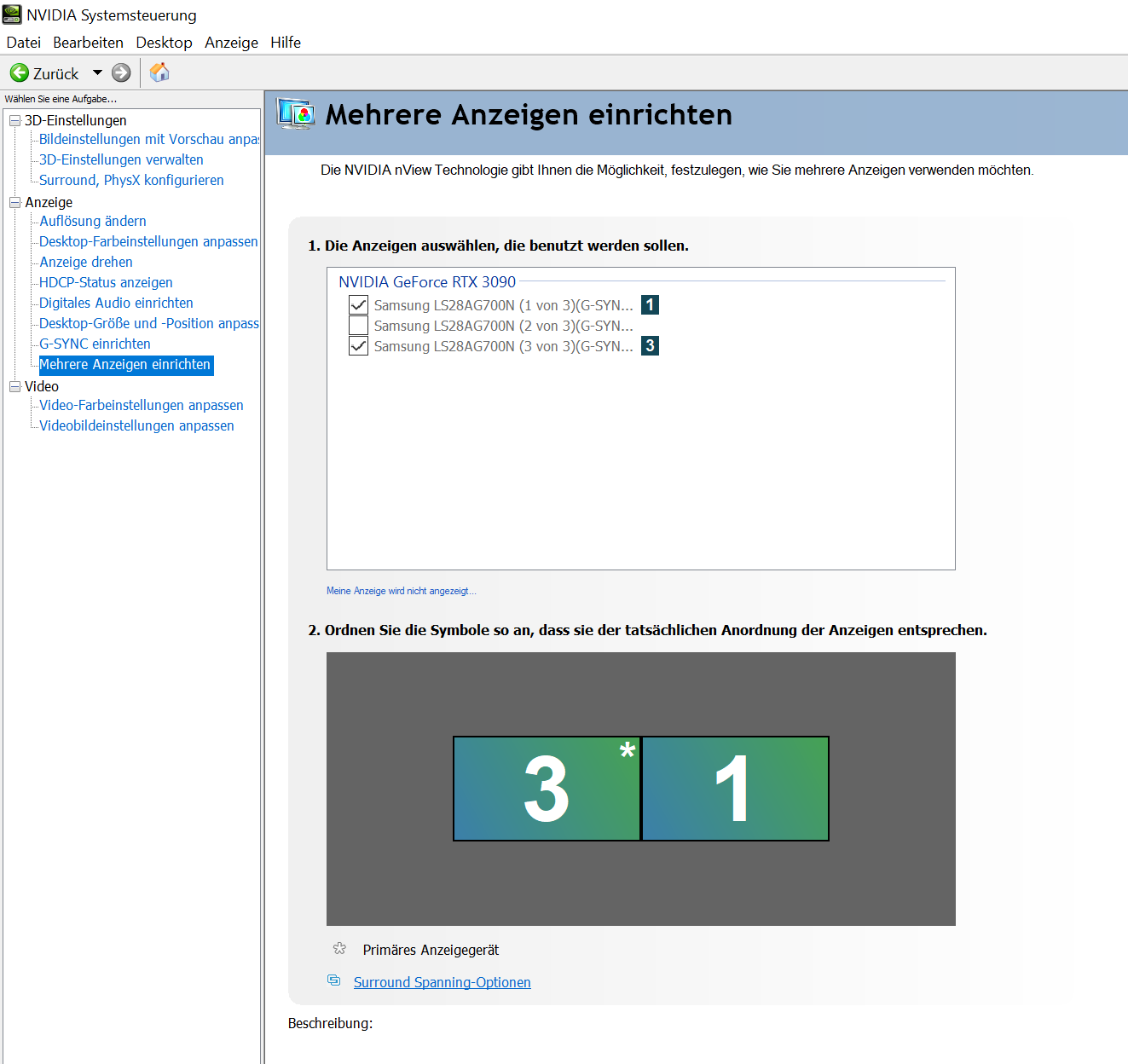Viewport: 1128px width, 1064px height.
Task: Click the Beschreibung label
Action: coord(330,1023)
